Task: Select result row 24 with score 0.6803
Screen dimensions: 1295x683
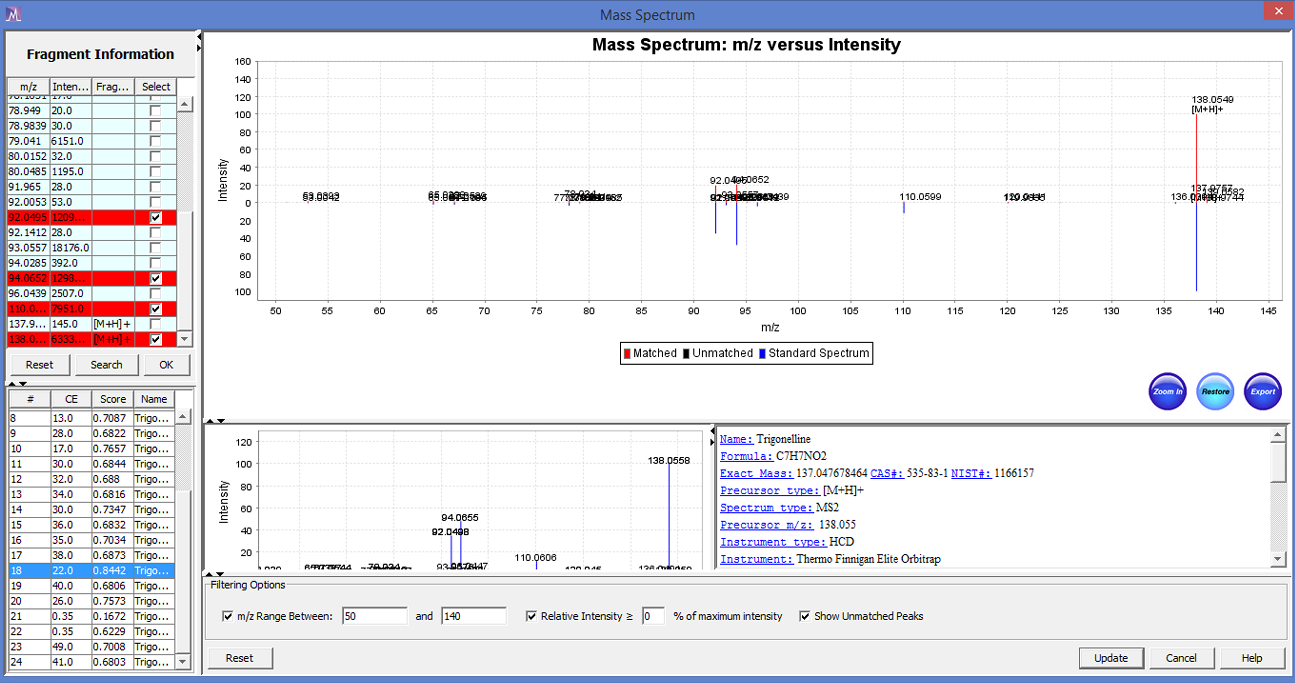Action: pos(91,662)
